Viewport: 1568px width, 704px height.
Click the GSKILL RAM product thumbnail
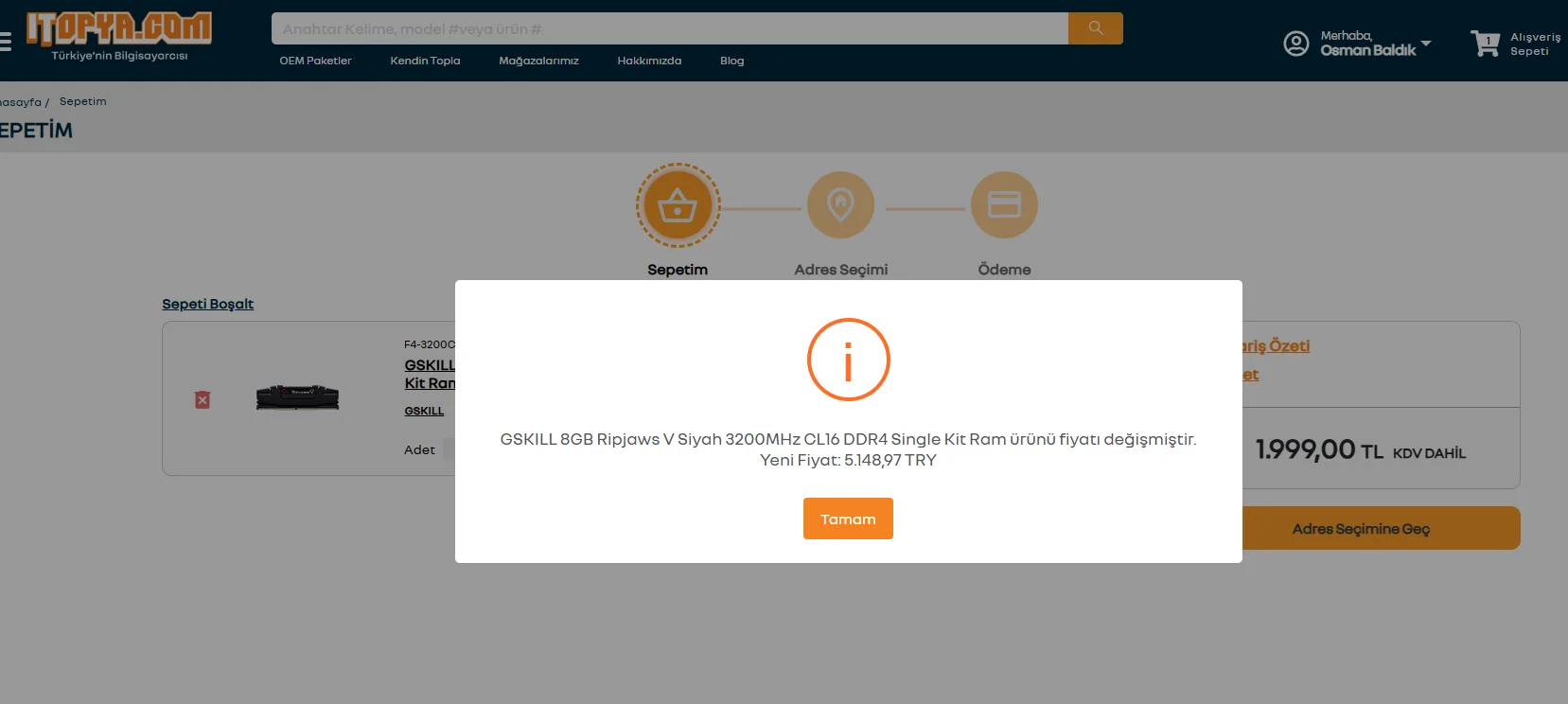pyautogui.click(x=297, y=397)
